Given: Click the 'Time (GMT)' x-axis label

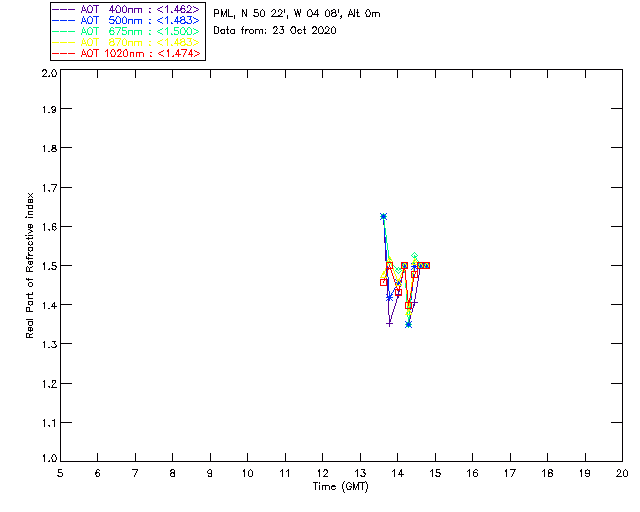Looking at the screenshot, I should click(x=340, y=486).
